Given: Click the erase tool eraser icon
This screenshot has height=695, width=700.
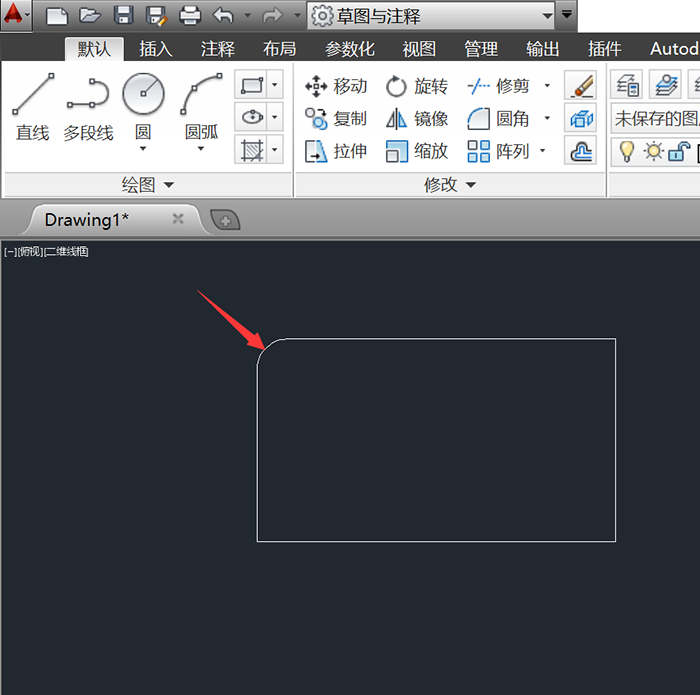Looking at the screenshot, I should pos(580,84).
